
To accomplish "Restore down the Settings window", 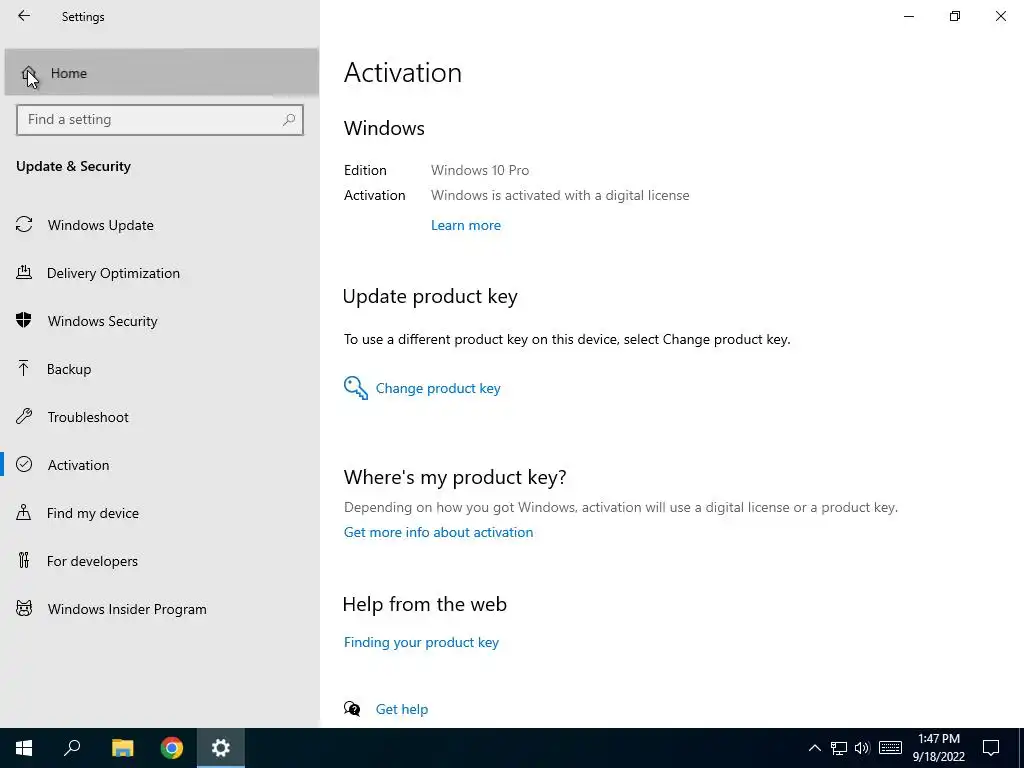I will [x=955, y=16].
